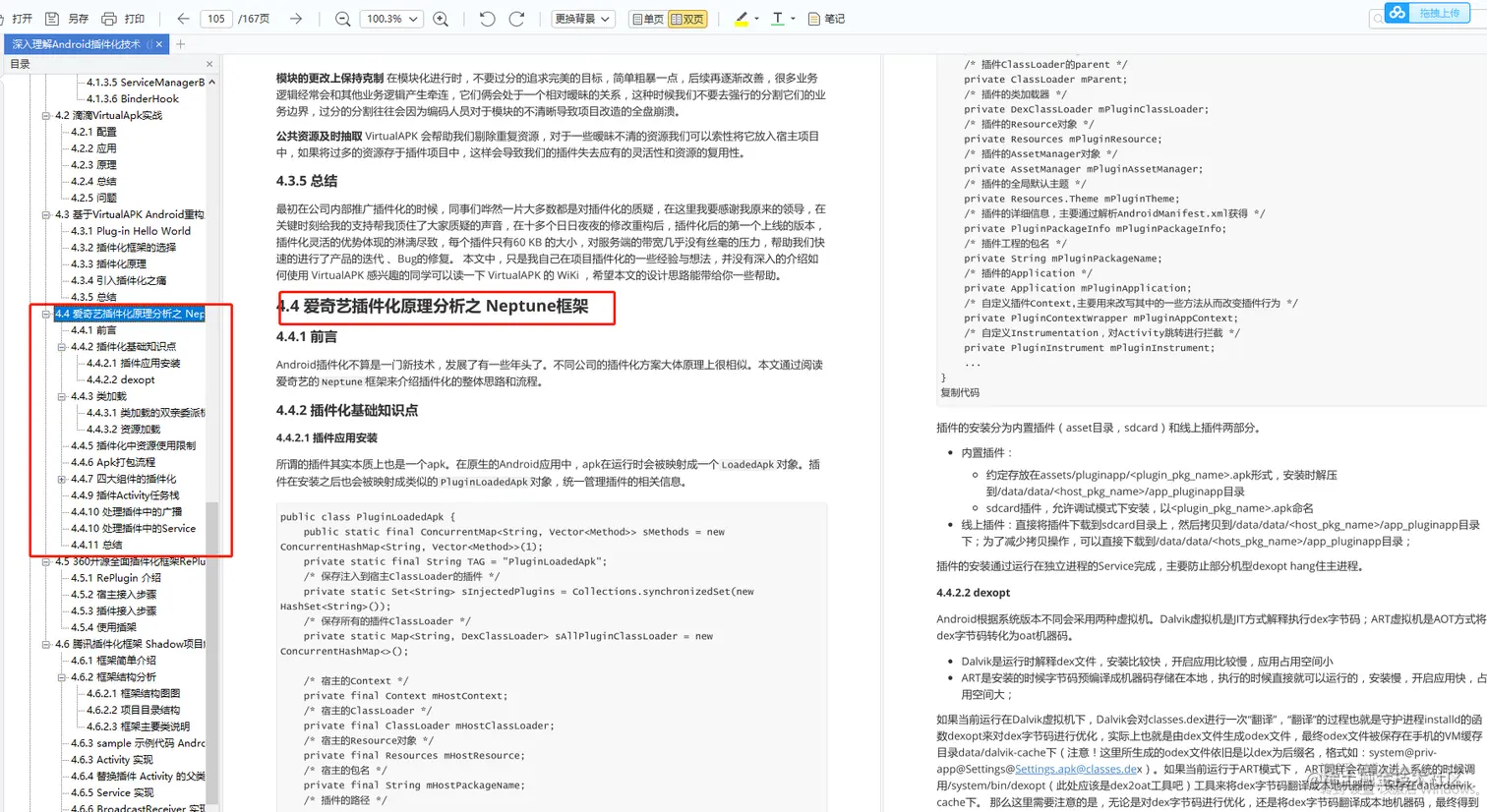Image resolution: width=1487 pixels, height=812 pixels.
Task: Click the zoom in magnifier icon
Action: (441, 19)
